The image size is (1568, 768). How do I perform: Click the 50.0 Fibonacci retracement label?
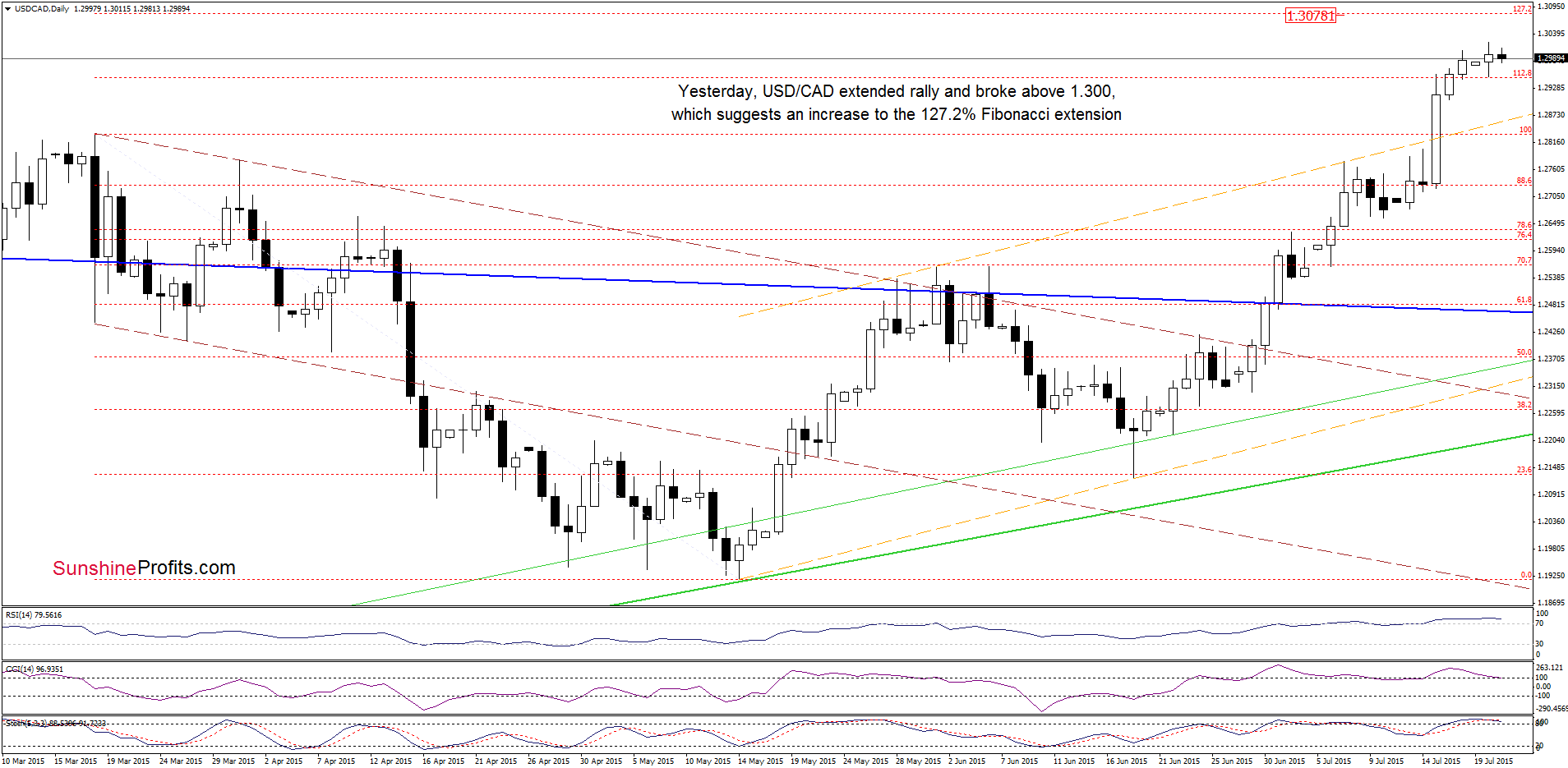pyautogui.click(x=1524, y=352)
